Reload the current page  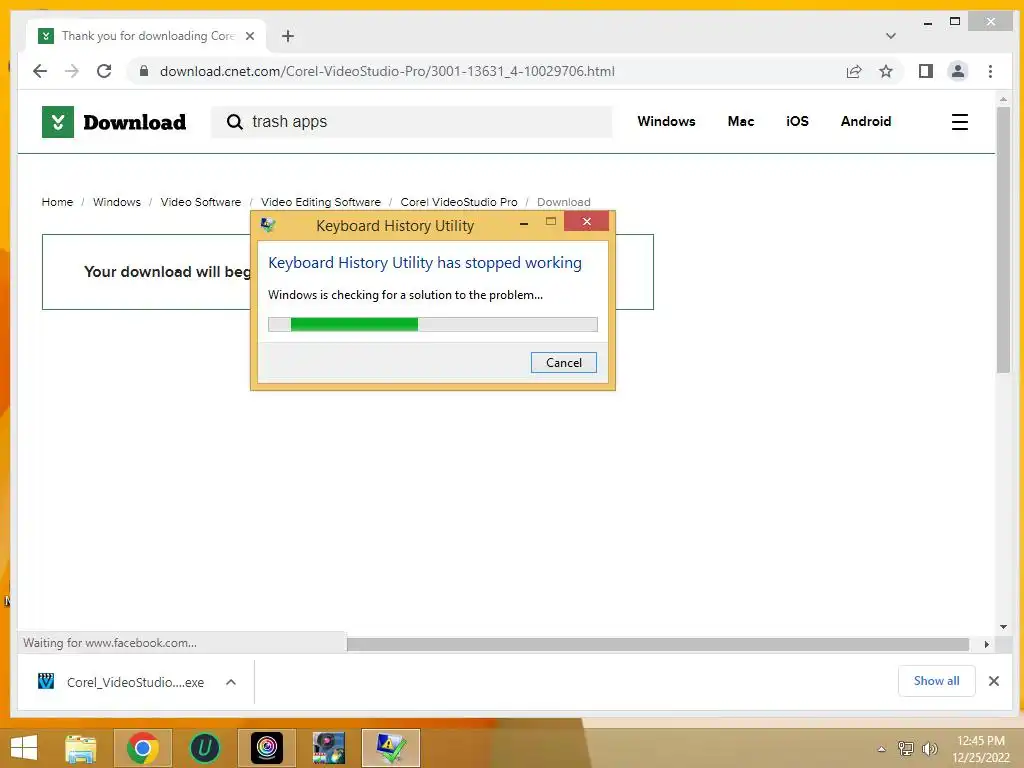click(104, 71)
